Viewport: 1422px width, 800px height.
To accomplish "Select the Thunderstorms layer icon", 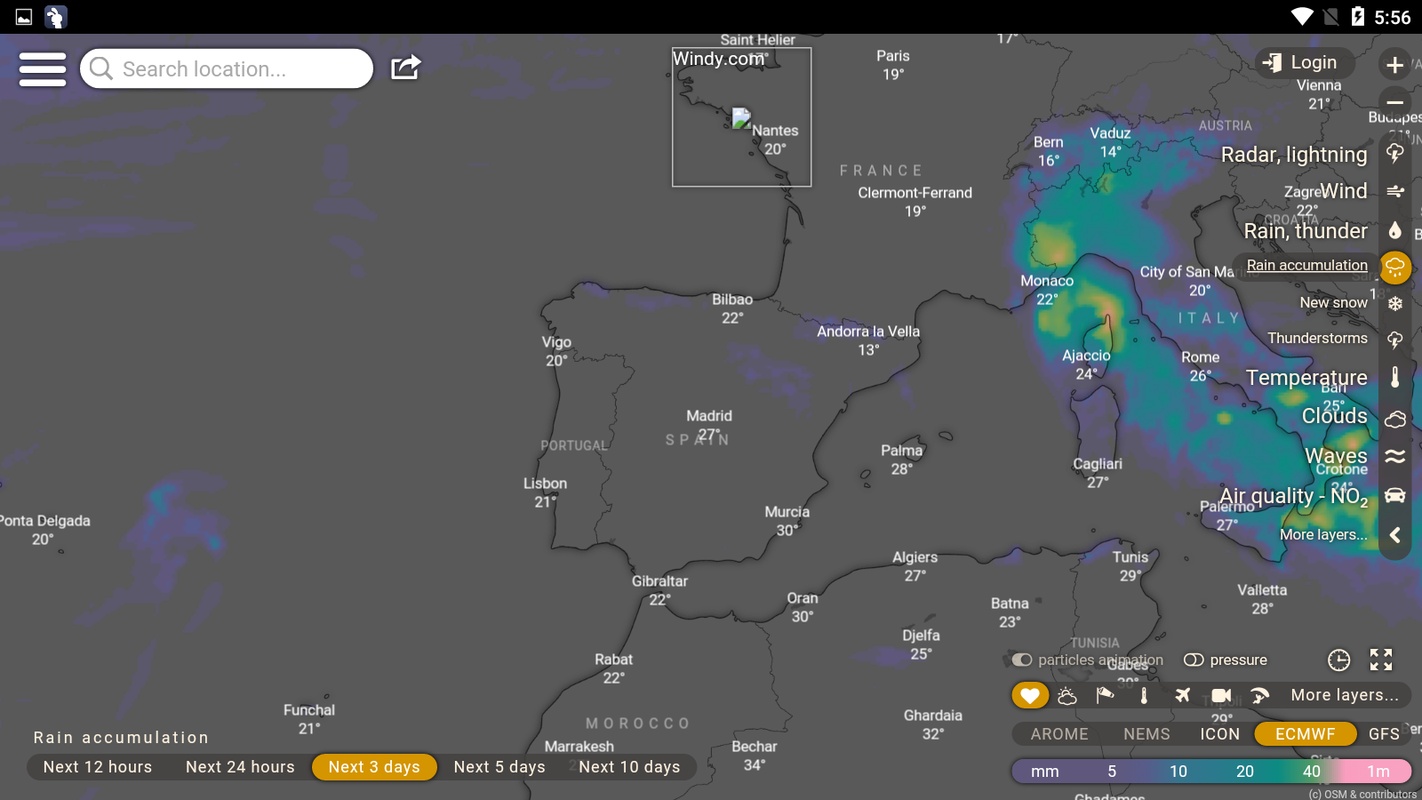I will click(1395, 340).
